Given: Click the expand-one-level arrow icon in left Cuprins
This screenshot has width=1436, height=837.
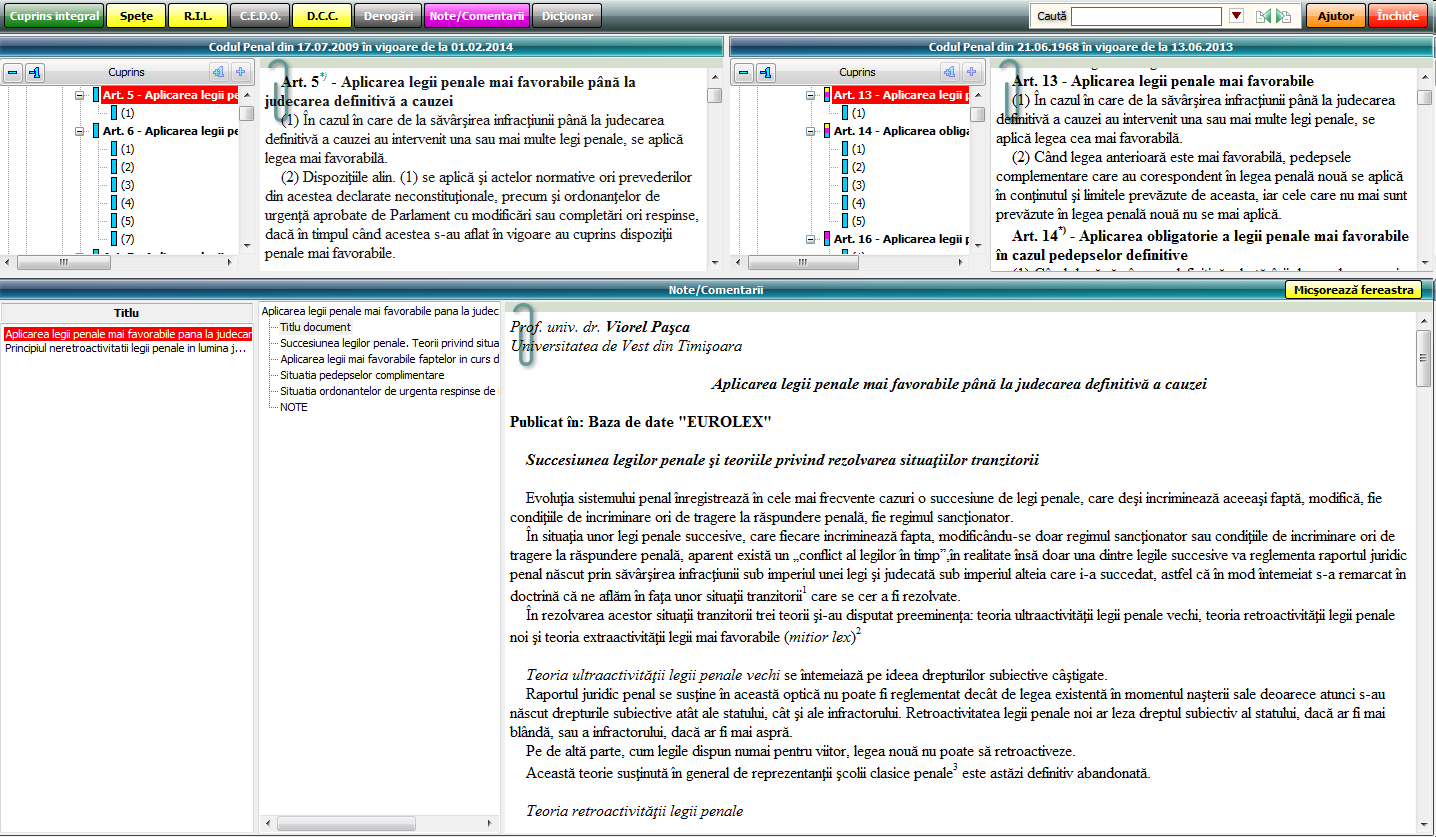Looking at the screenshot, I should [218, 72].
